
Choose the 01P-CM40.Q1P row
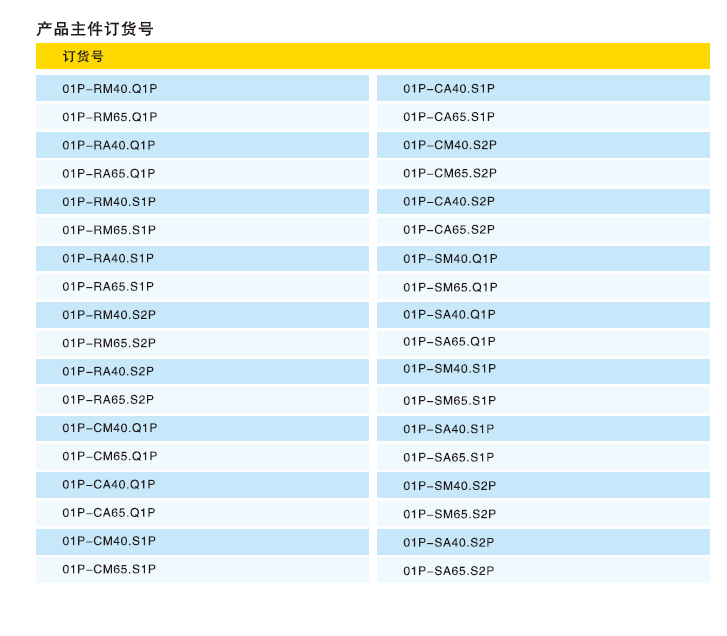(x=110, y=428)
